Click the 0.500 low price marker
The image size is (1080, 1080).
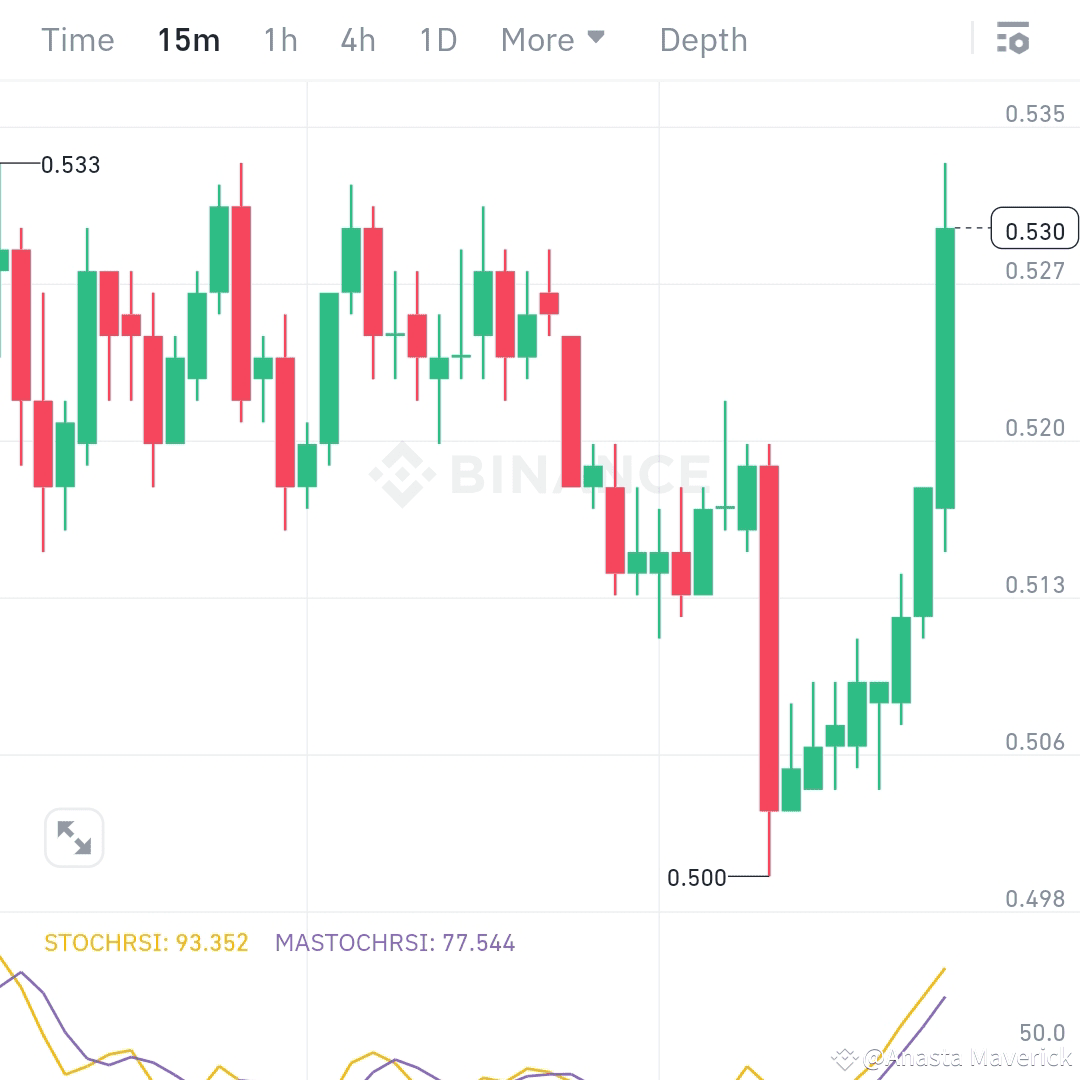pyautogui.click(x=697, y=878)
